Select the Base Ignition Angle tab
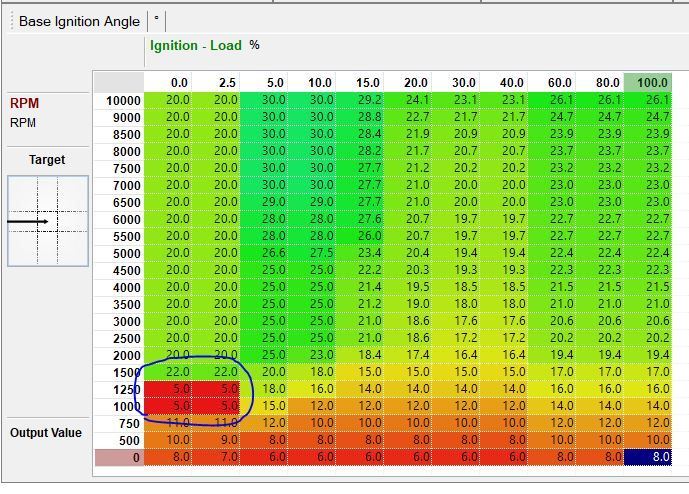Image resolution: width=689 pixels, height=494 pixels. click(x=79, y=21)
